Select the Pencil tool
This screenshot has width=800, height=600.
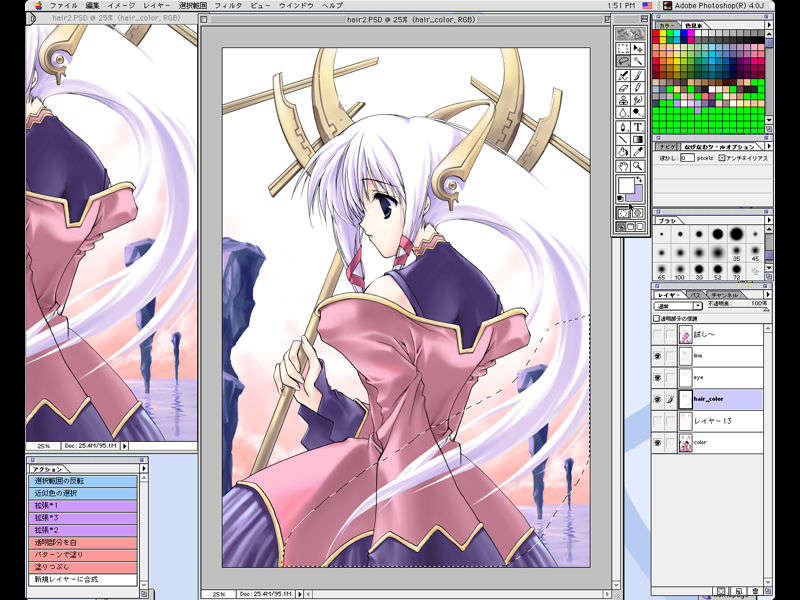click(x=638, y=88)
